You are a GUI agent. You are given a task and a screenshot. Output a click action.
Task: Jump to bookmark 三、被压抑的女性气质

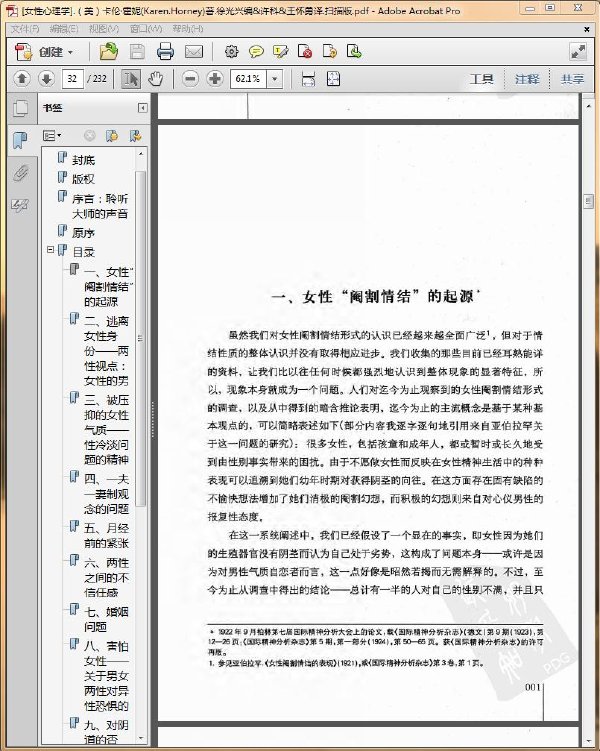(x=106, y=430)
